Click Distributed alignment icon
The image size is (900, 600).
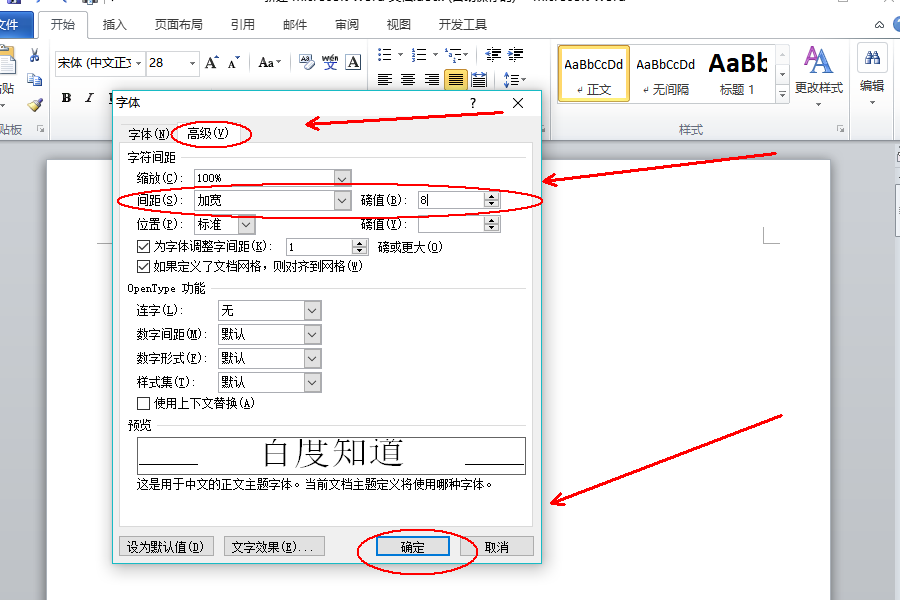pyautogui.click(x=479, y=79)
